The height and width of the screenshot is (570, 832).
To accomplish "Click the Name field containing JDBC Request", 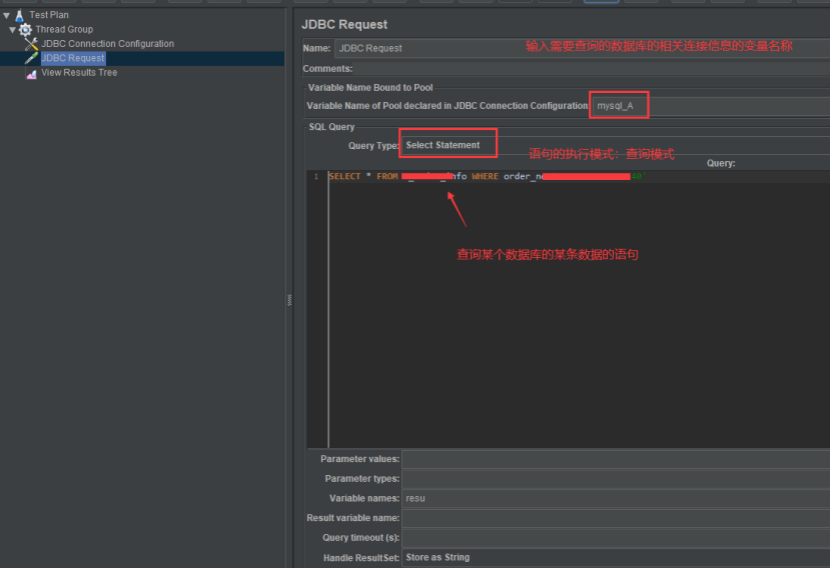I will click(x=582, y=48).
